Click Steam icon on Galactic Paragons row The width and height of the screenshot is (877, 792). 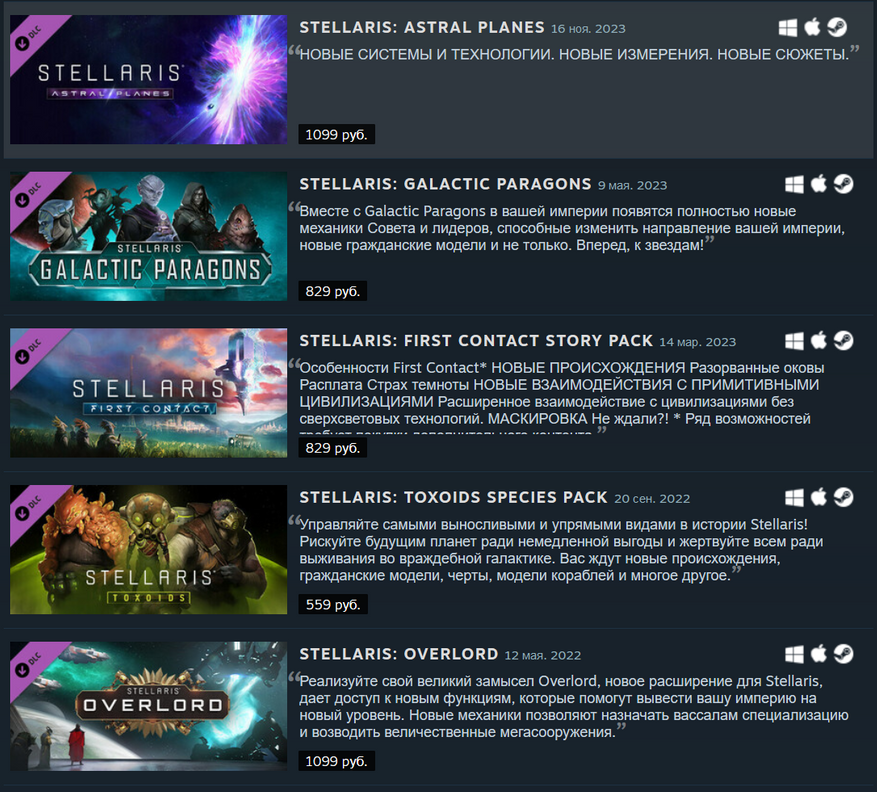[x=843, y=184]
